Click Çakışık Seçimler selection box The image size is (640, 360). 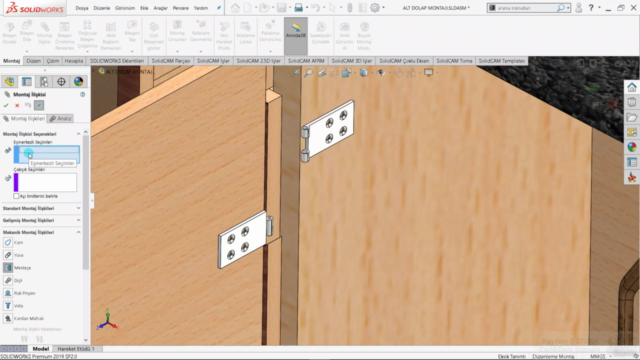tap(45, 182)
